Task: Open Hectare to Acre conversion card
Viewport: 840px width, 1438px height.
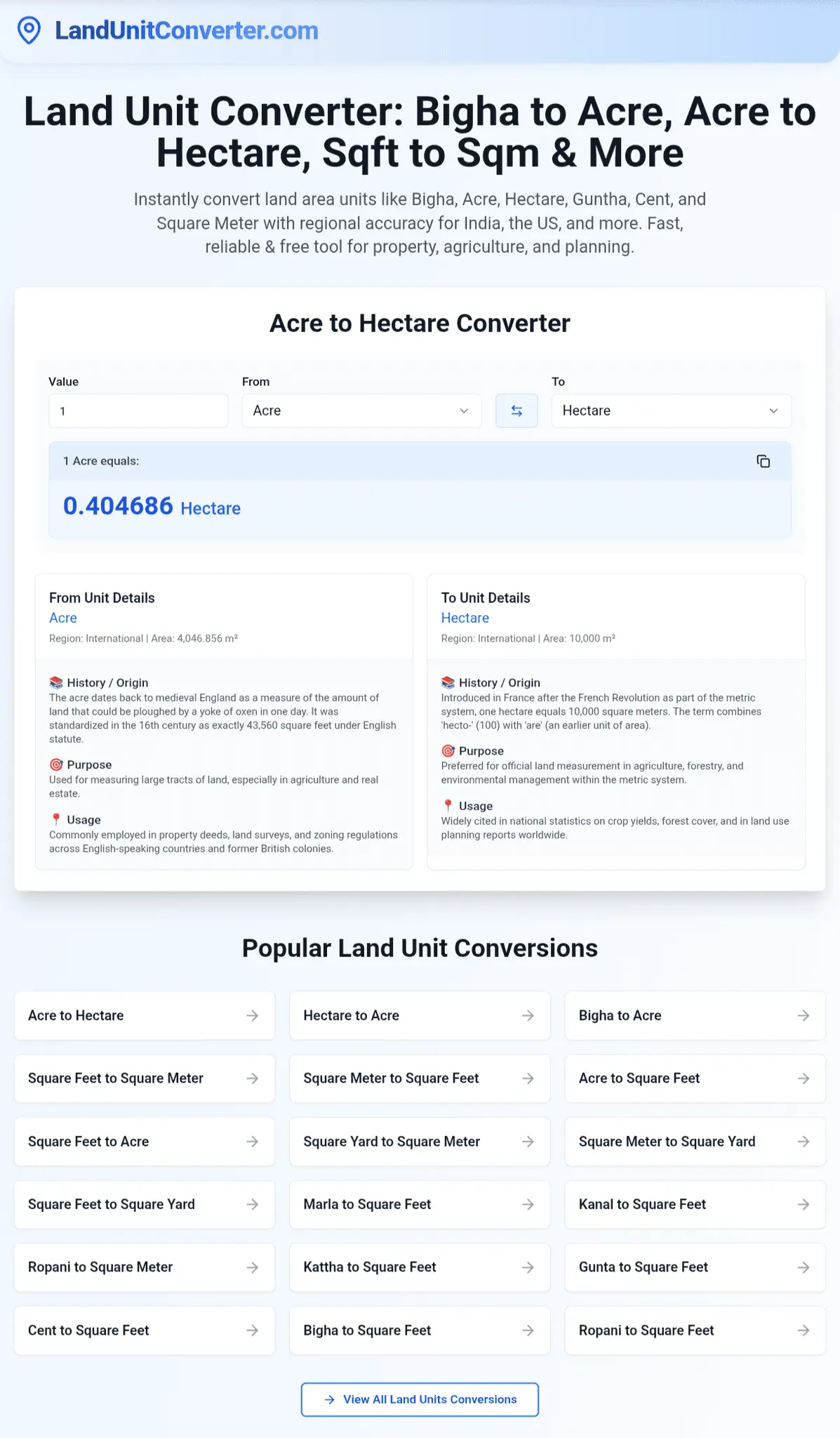Action: pyautogui.click(x=420, y=1015)
